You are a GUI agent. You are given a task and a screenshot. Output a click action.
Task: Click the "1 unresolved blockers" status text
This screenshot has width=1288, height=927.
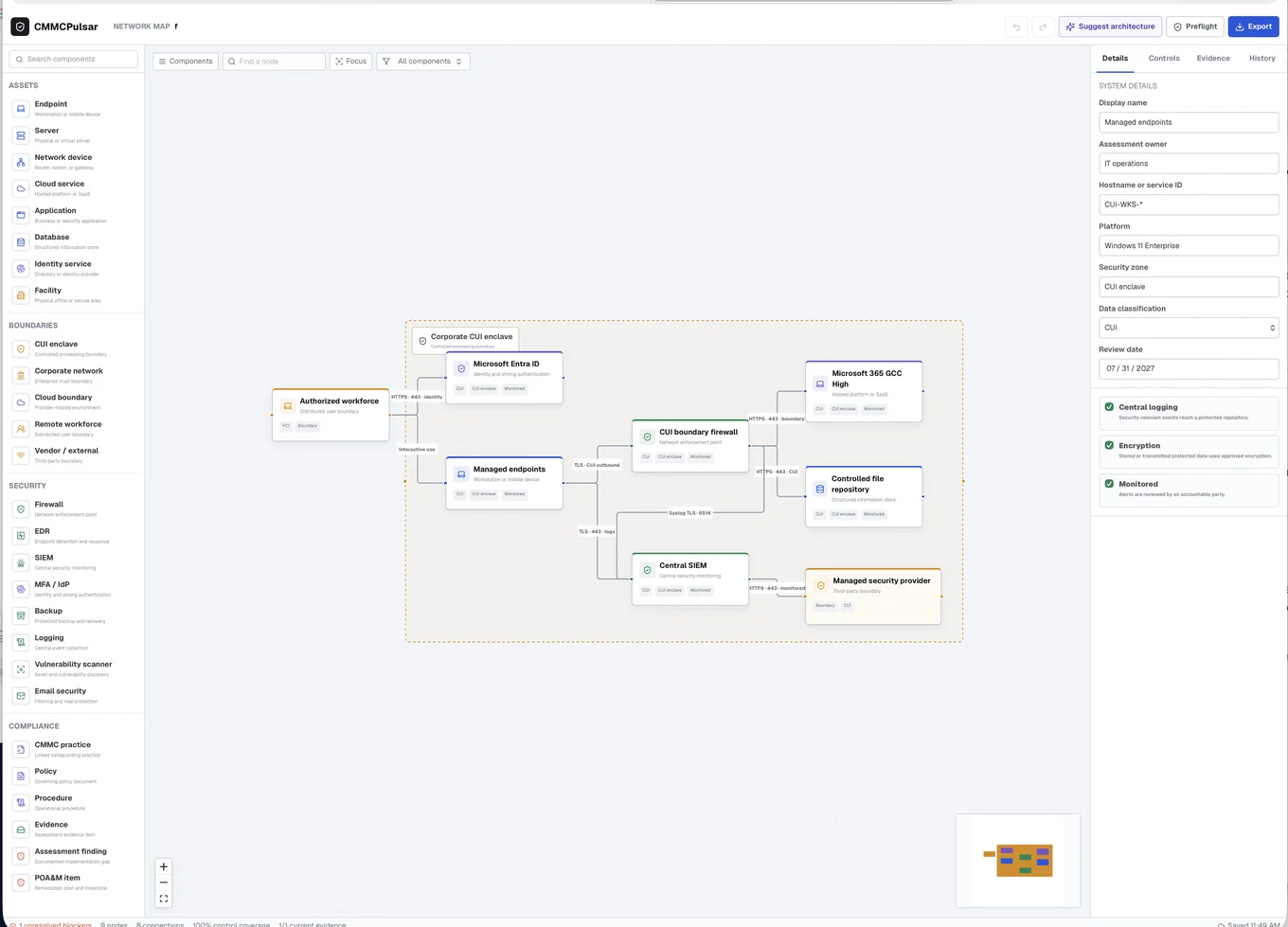point(55,924)
